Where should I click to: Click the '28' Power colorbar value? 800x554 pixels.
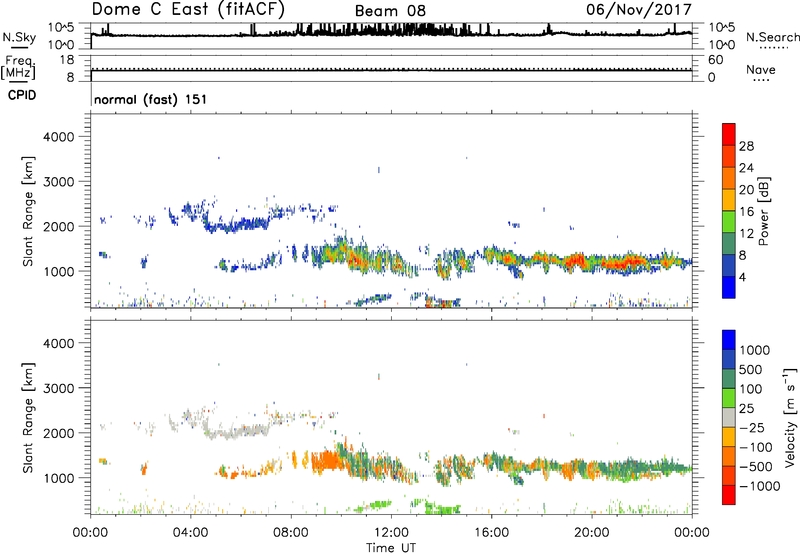pyautogui.click(x=746, y=146)
